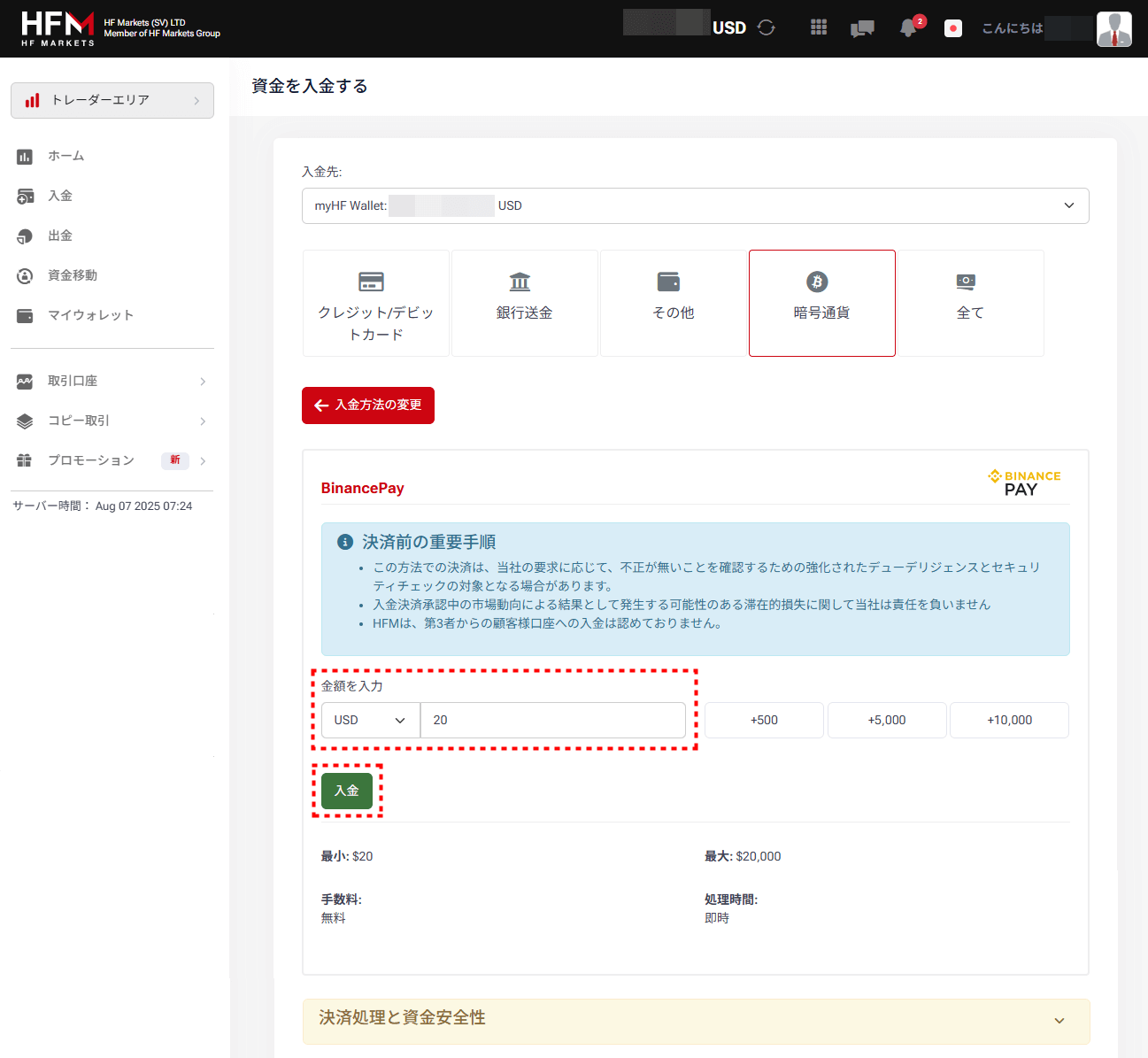This screenshot has width=1148, height=1058.
Task: Click the green 入金 submit button
Action: tap(347, 791)
